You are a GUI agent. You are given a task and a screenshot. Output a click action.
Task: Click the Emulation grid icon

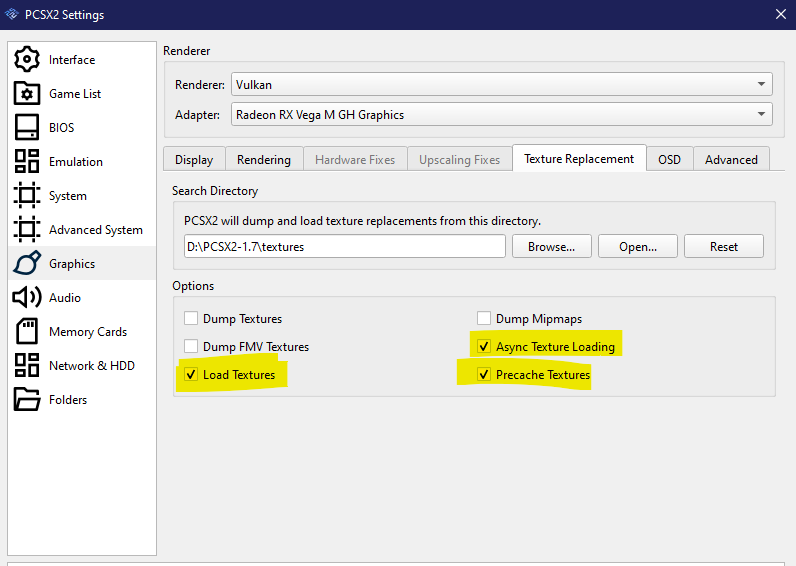26,161
